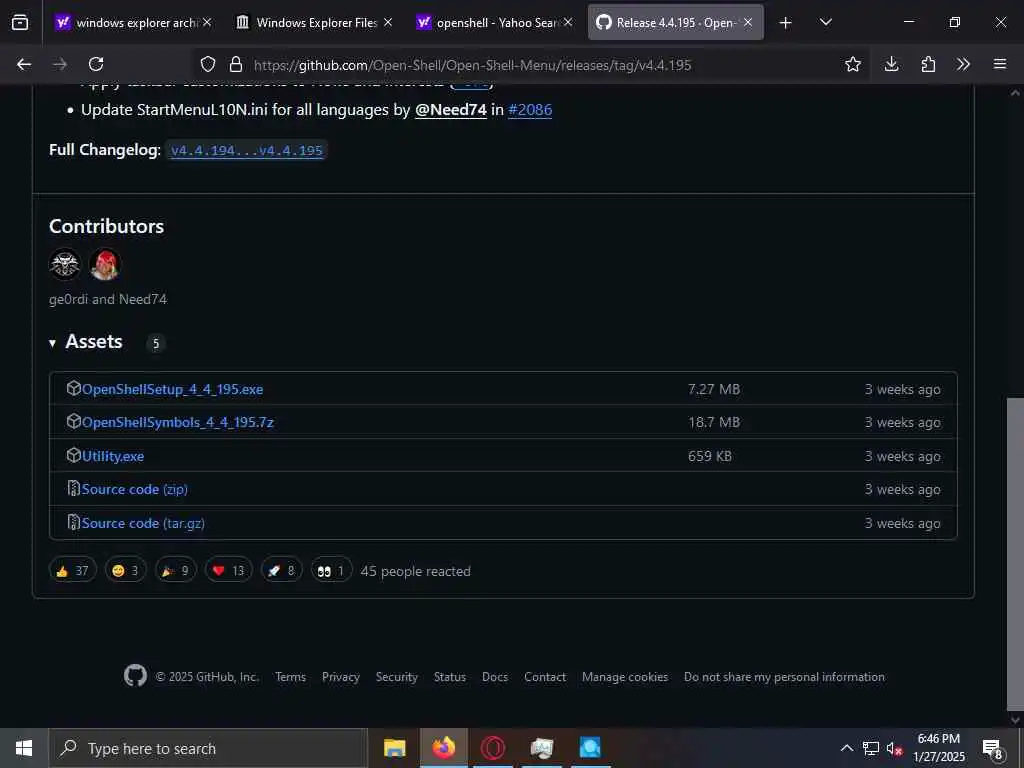
Task: View Need74 contributor avatar
Action: coord(105,264)
